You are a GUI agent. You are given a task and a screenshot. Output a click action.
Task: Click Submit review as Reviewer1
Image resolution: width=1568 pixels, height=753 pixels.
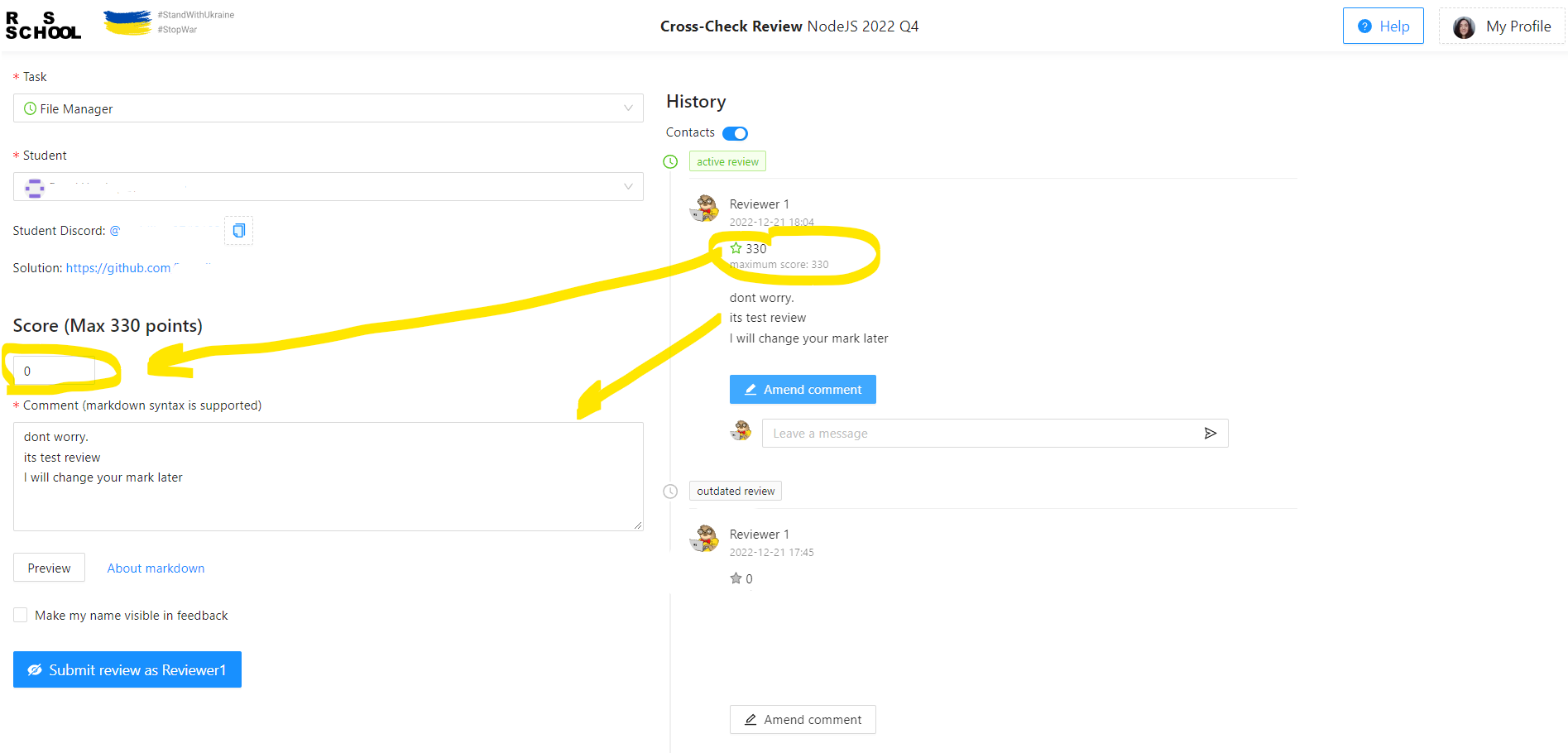[x=127, y=669]
